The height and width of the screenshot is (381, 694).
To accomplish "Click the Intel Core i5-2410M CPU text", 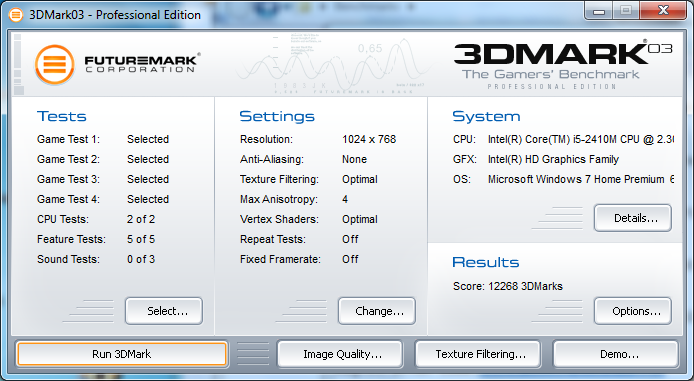I will [x=581, y=139].
